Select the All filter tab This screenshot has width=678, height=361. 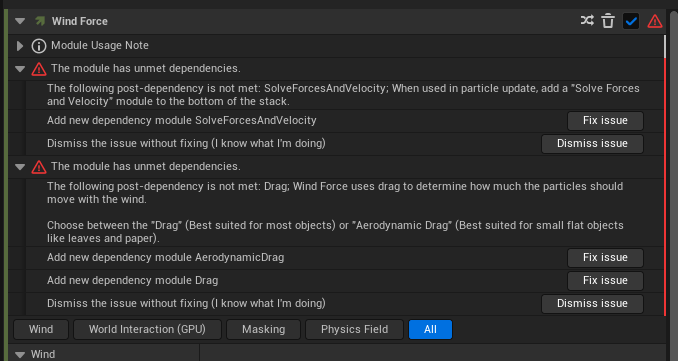[x=430, y=329]
